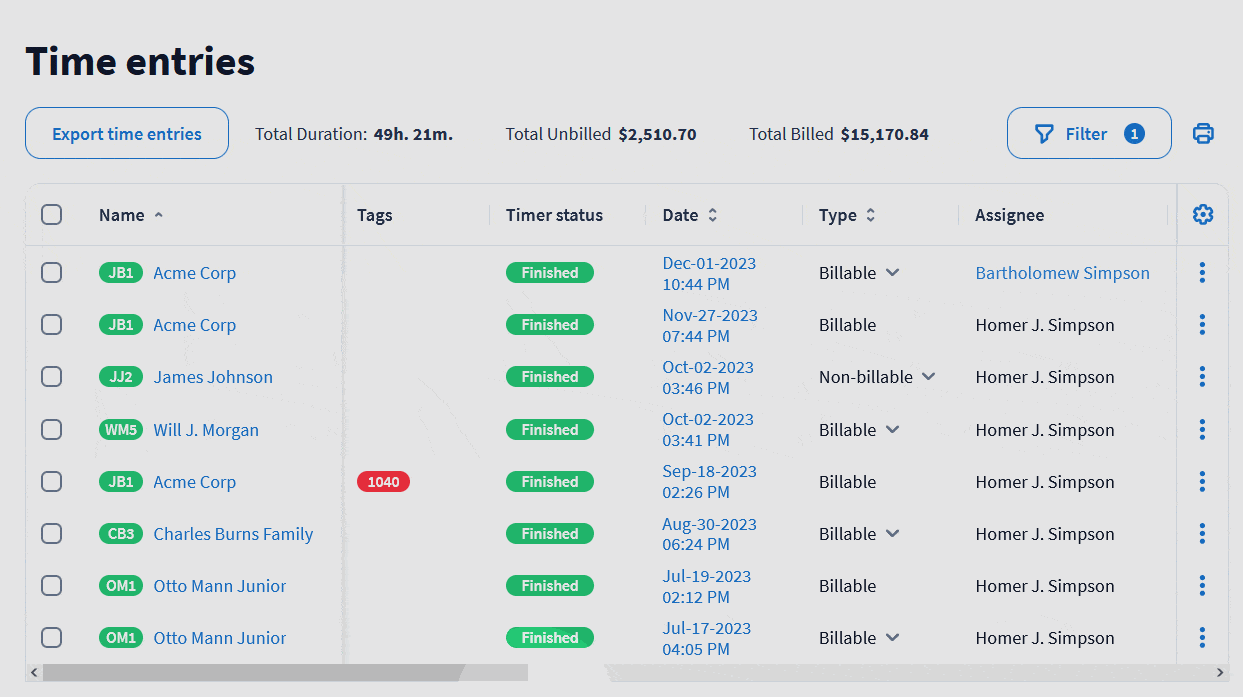Image resolution: width=1243 pixels, height=697 pixels.
Task: Click the red 1040 tag badge
Action: pos(383,481)
